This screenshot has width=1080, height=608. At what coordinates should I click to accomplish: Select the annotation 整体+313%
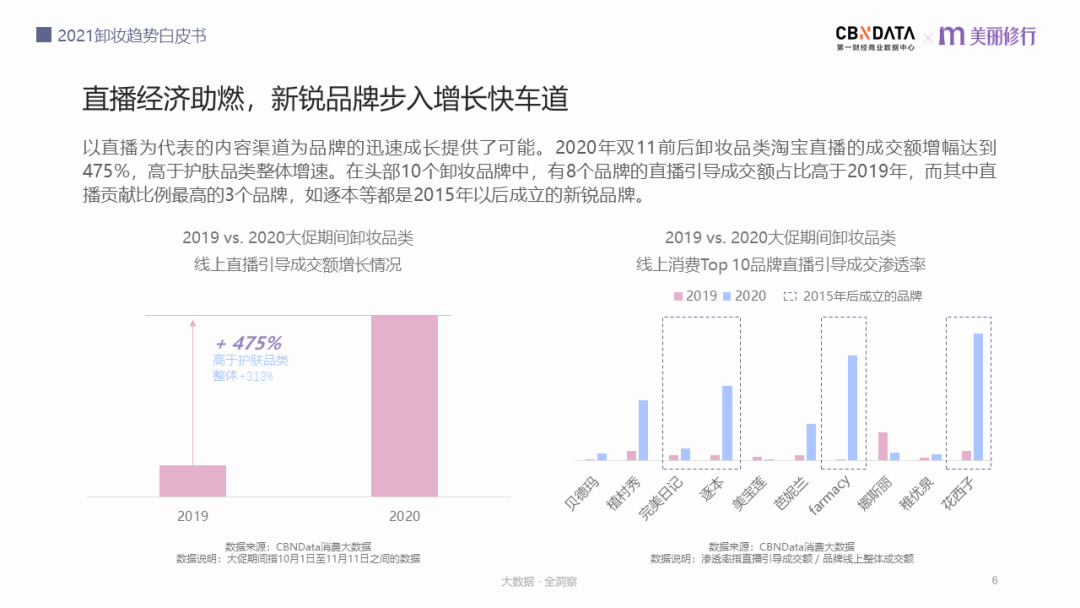tap(242, 376)
